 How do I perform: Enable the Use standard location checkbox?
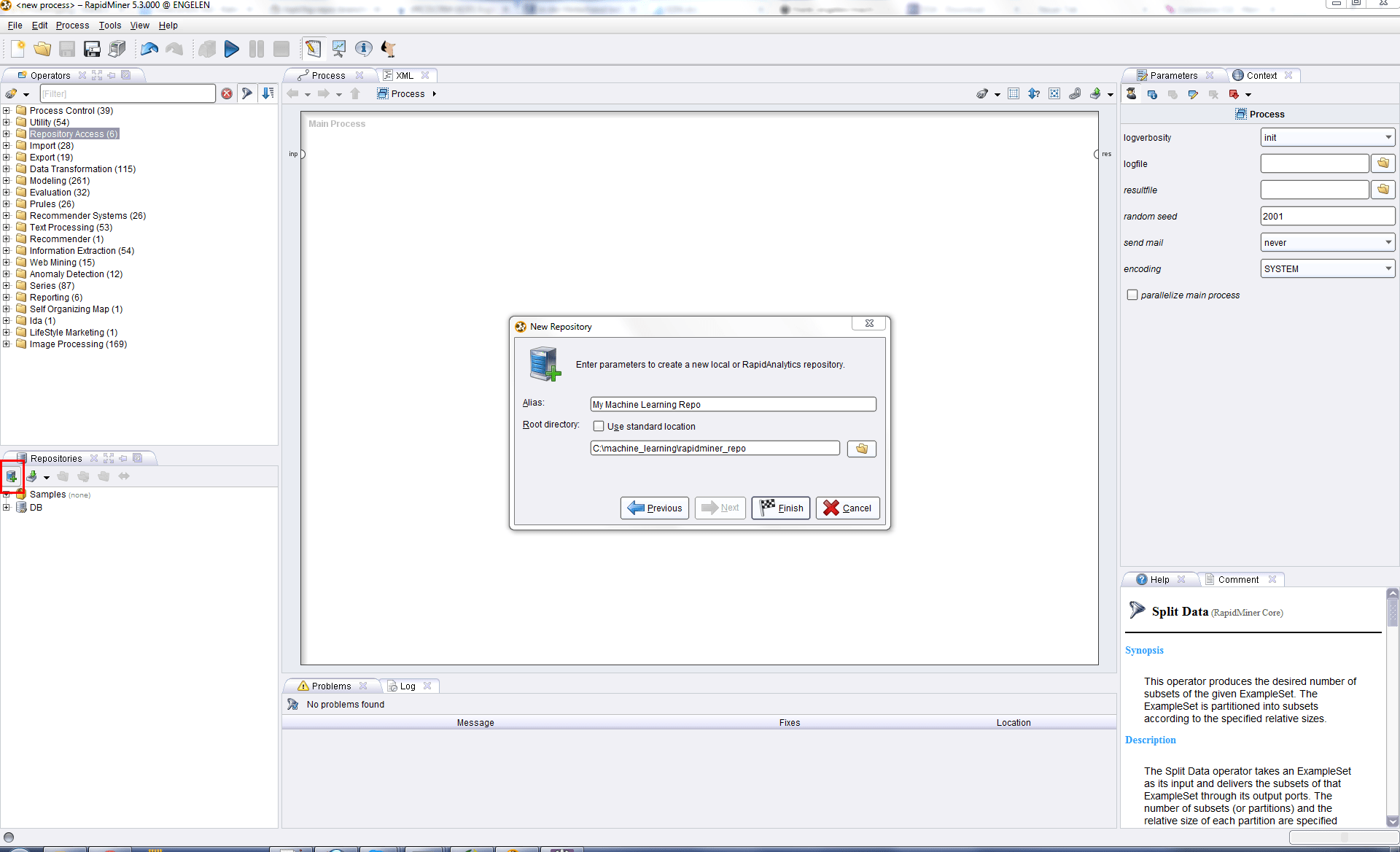[x=599, y=426]
